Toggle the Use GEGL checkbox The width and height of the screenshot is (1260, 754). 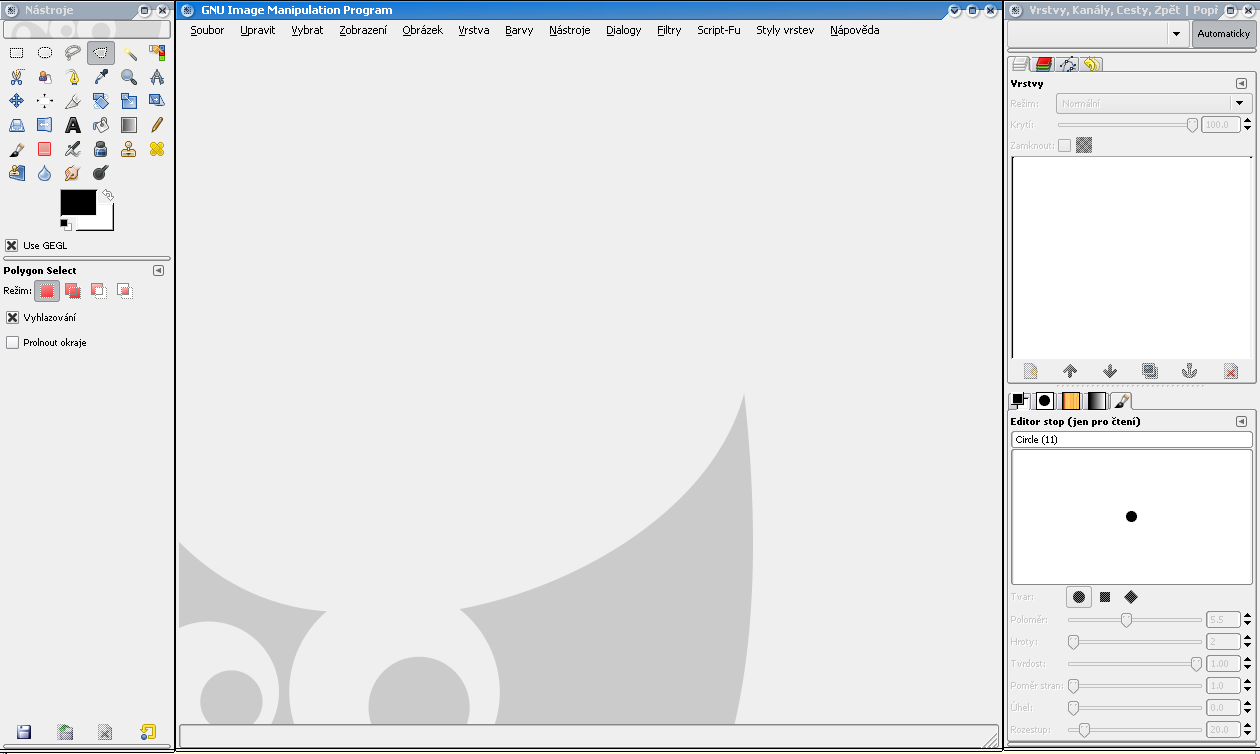coord(12,245)
